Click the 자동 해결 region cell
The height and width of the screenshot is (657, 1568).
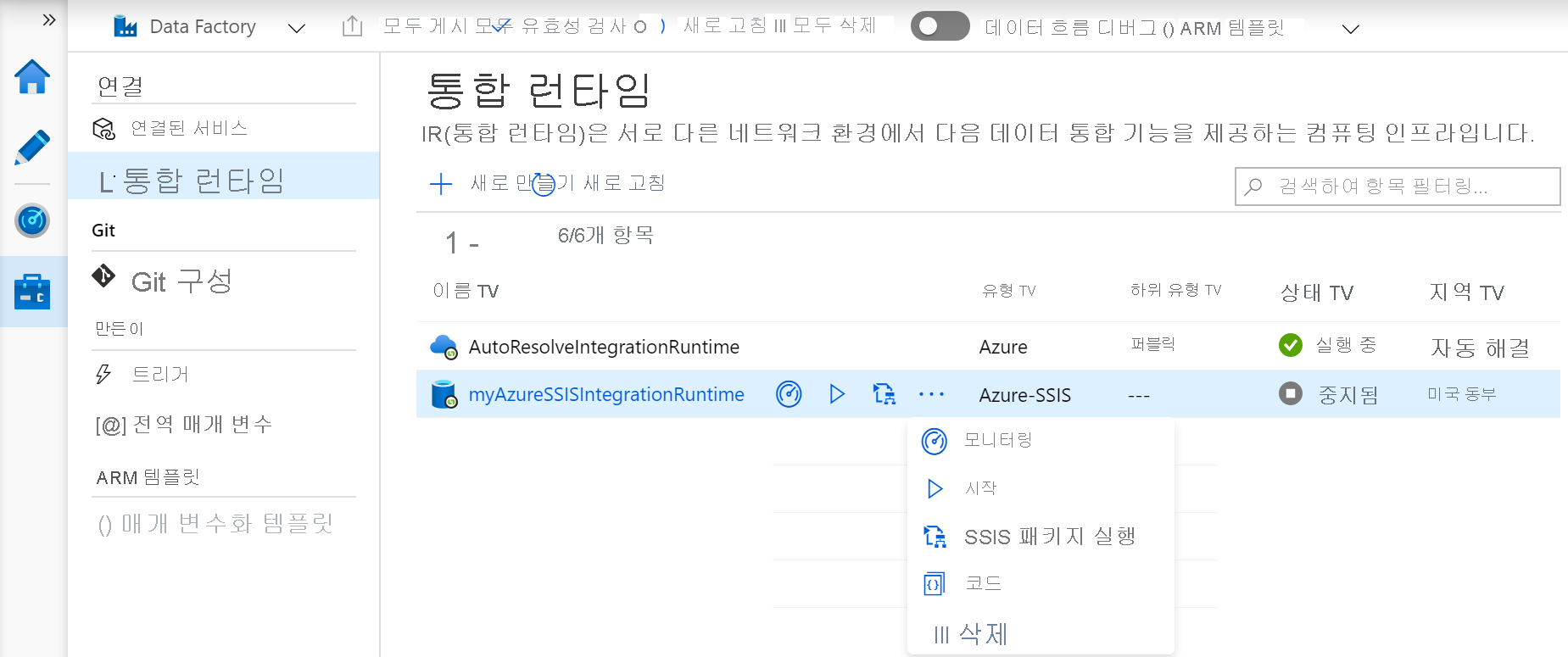[x=1481, y=348]
